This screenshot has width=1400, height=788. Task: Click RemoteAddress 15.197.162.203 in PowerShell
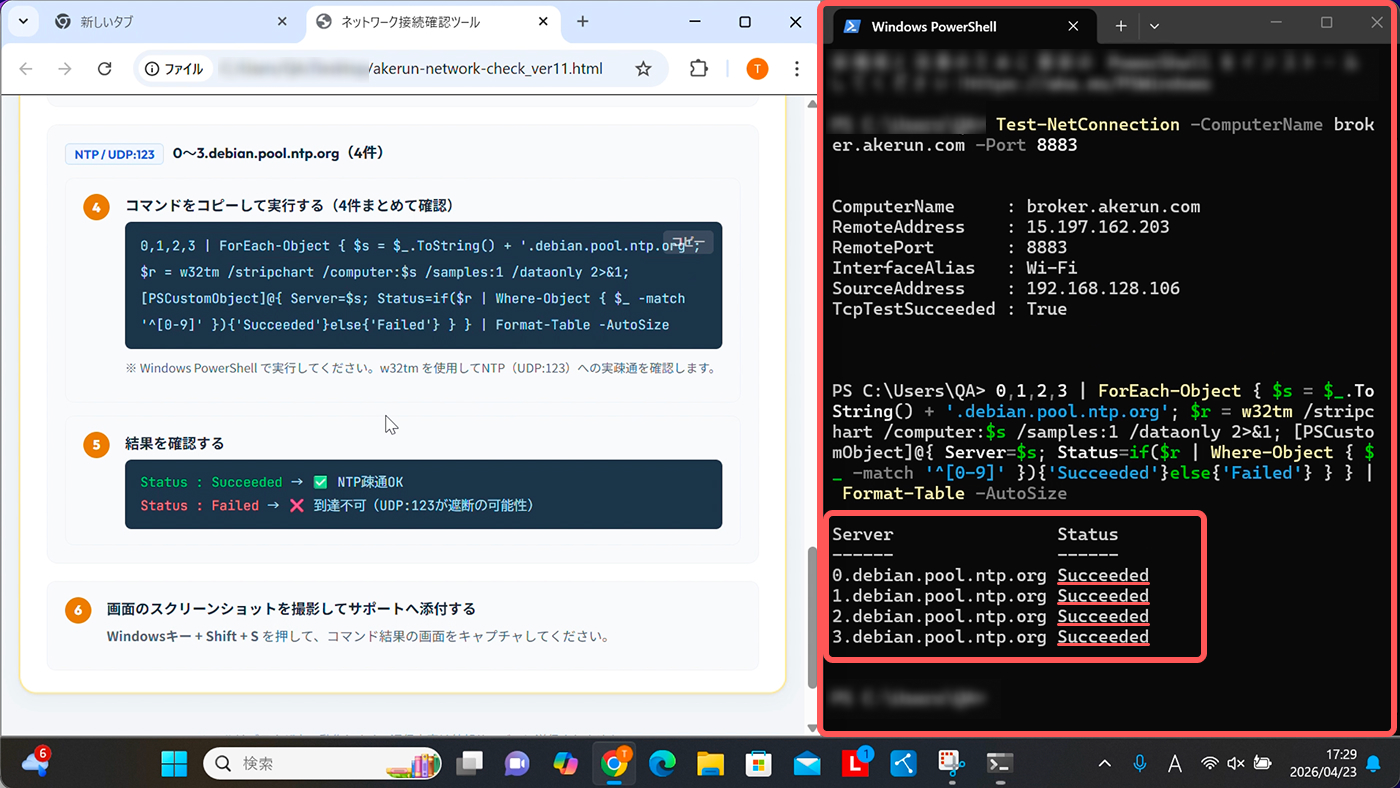tap(1000, 227)
